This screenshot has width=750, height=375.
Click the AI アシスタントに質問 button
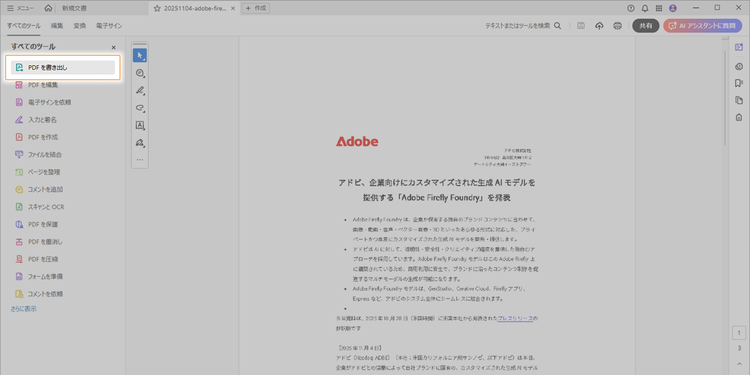703,26
